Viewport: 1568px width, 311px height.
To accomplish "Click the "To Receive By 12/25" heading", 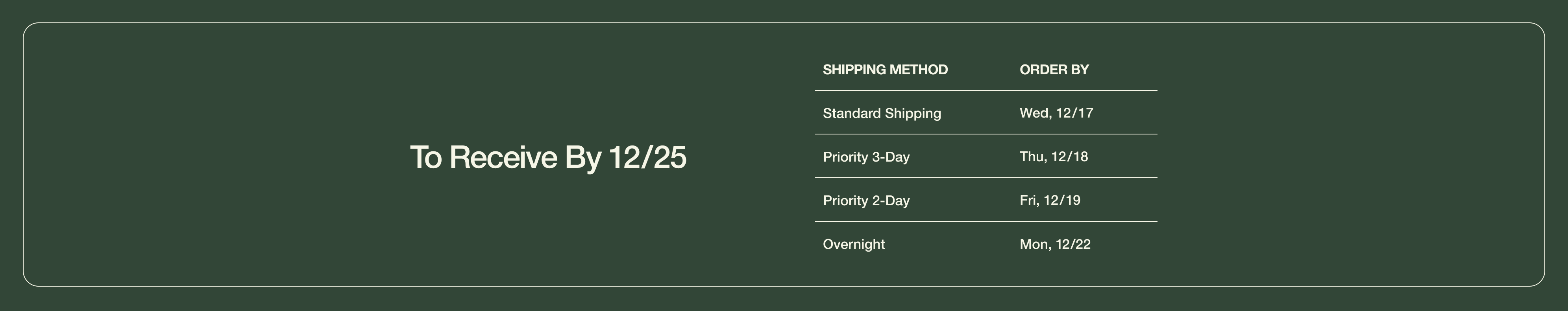I will (548, 157).
